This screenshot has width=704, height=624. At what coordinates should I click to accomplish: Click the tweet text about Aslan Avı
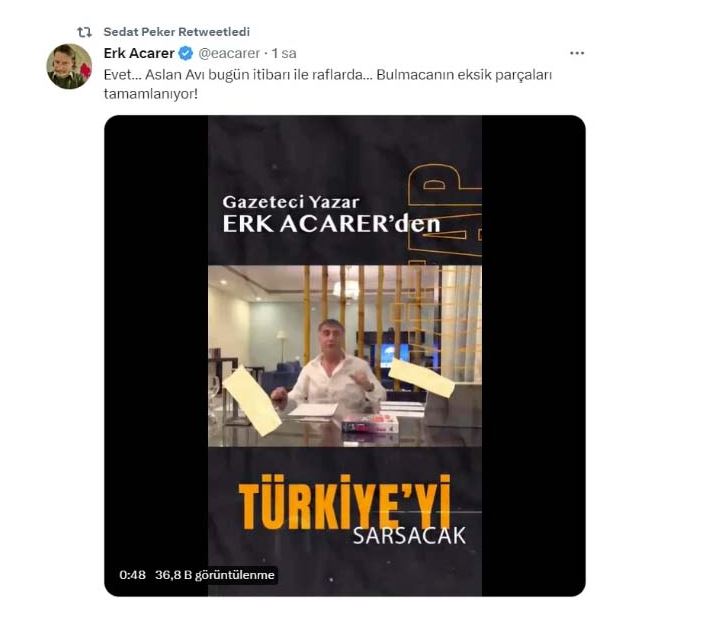tap(327, 84)
